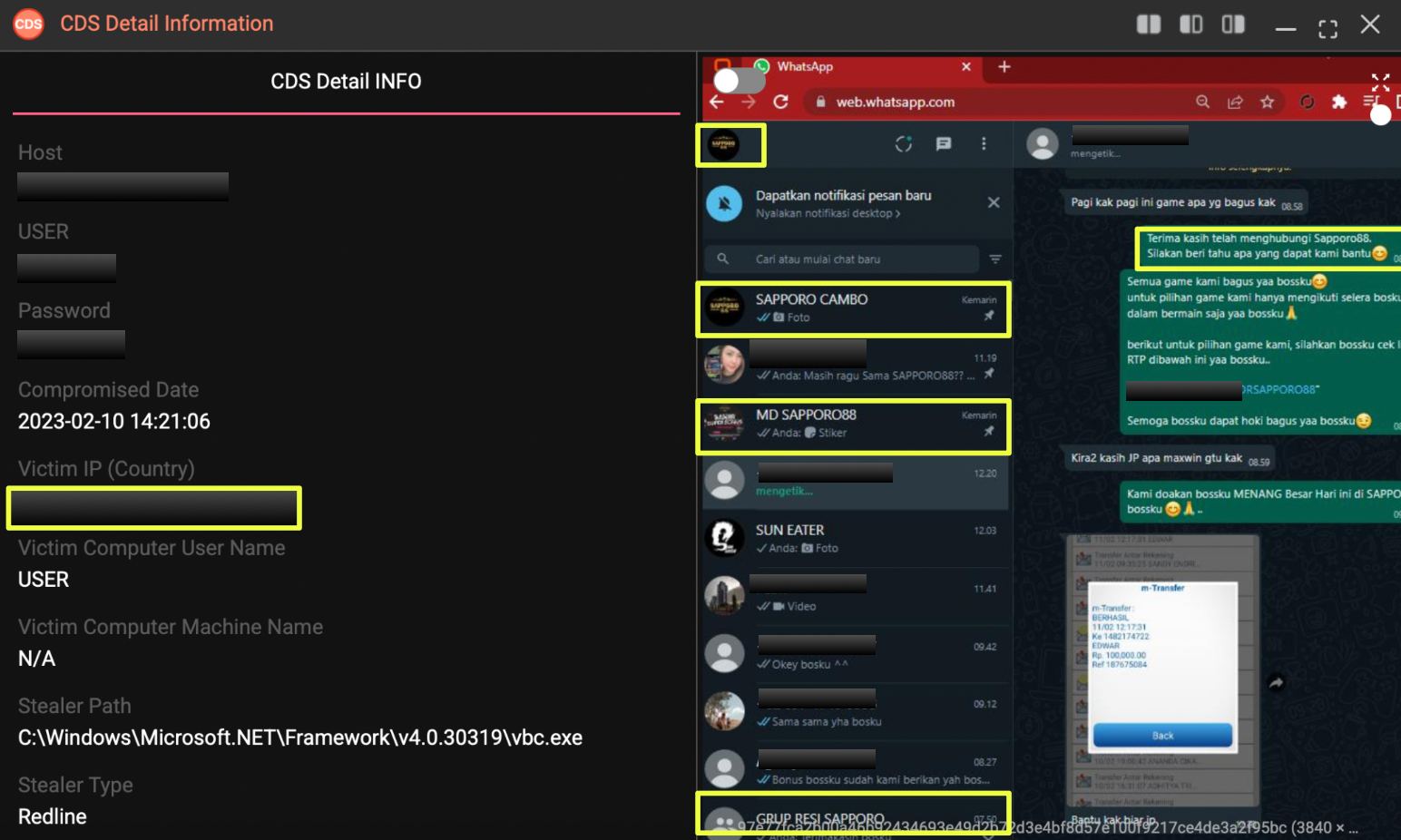Click the WhatsApp status ring icon

coord(903,144)
